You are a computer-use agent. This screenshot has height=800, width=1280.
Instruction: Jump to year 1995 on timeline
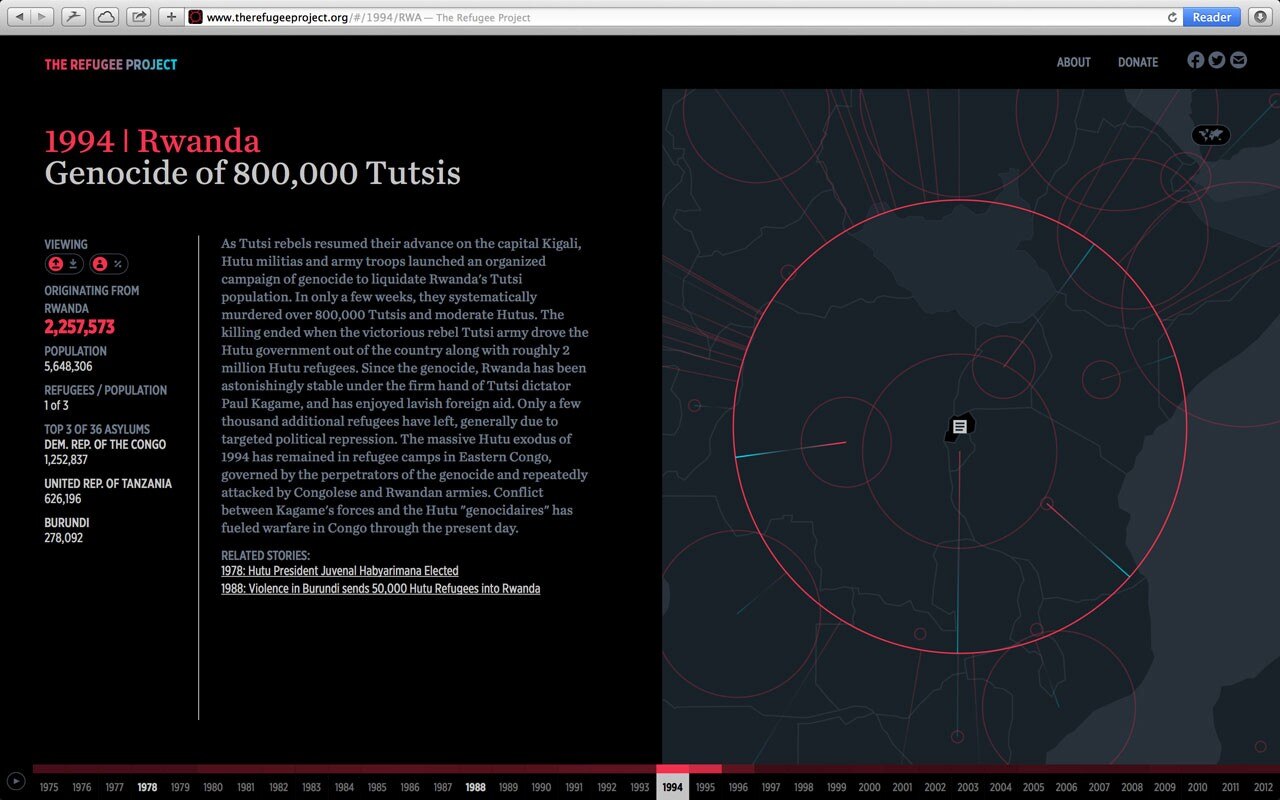(x=705, y=787)
